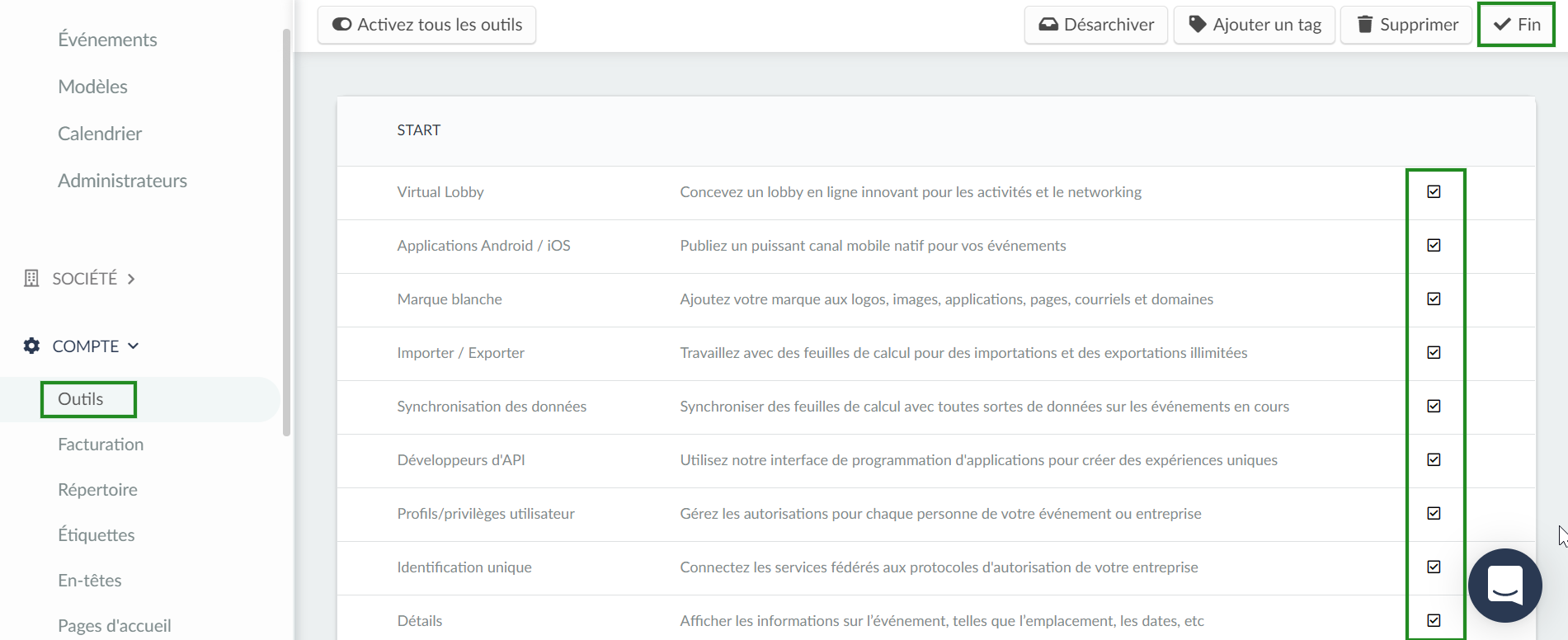Click the Ajouter un tag button
1568x640 pixels.
1254,25
